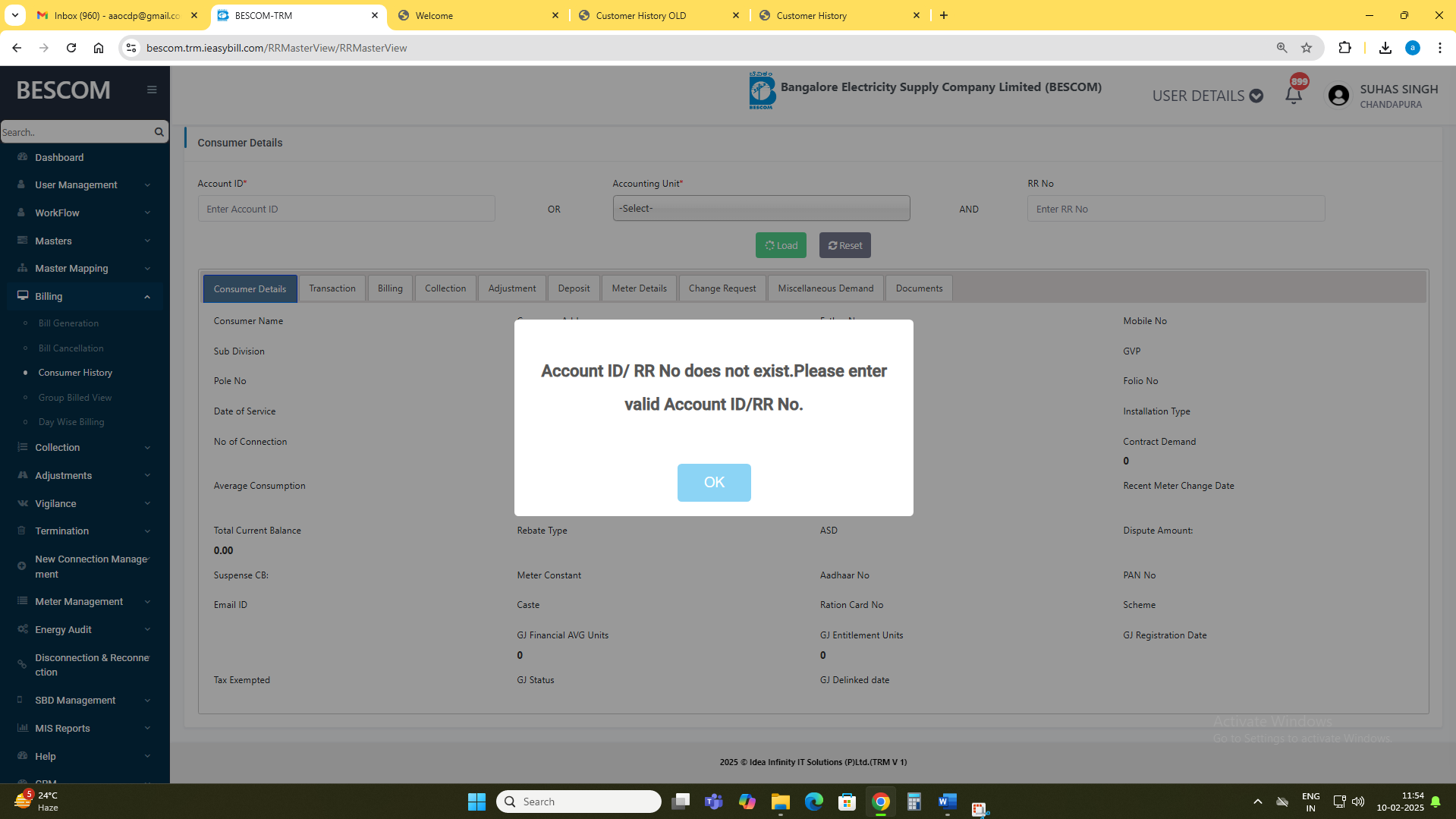Viewport: 1456px width, 819px height.
Task: Click the BESCOM logo in header
Action: (x=762, y=90)
